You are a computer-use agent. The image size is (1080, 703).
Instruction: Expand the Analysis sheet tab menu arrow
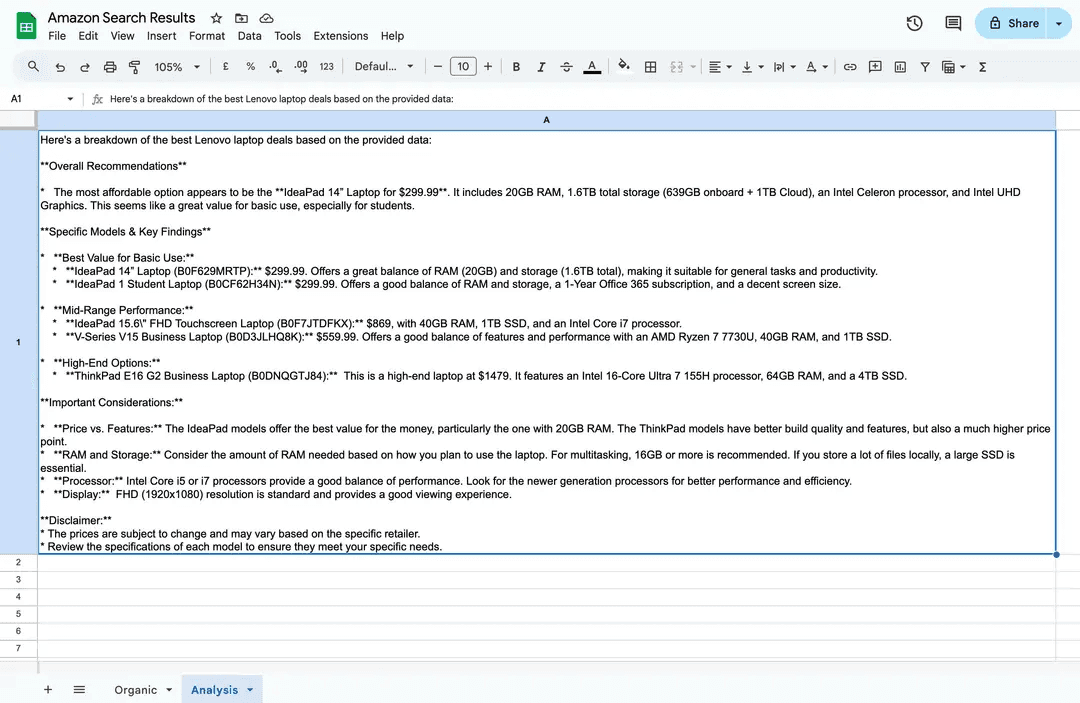[249, 690]
